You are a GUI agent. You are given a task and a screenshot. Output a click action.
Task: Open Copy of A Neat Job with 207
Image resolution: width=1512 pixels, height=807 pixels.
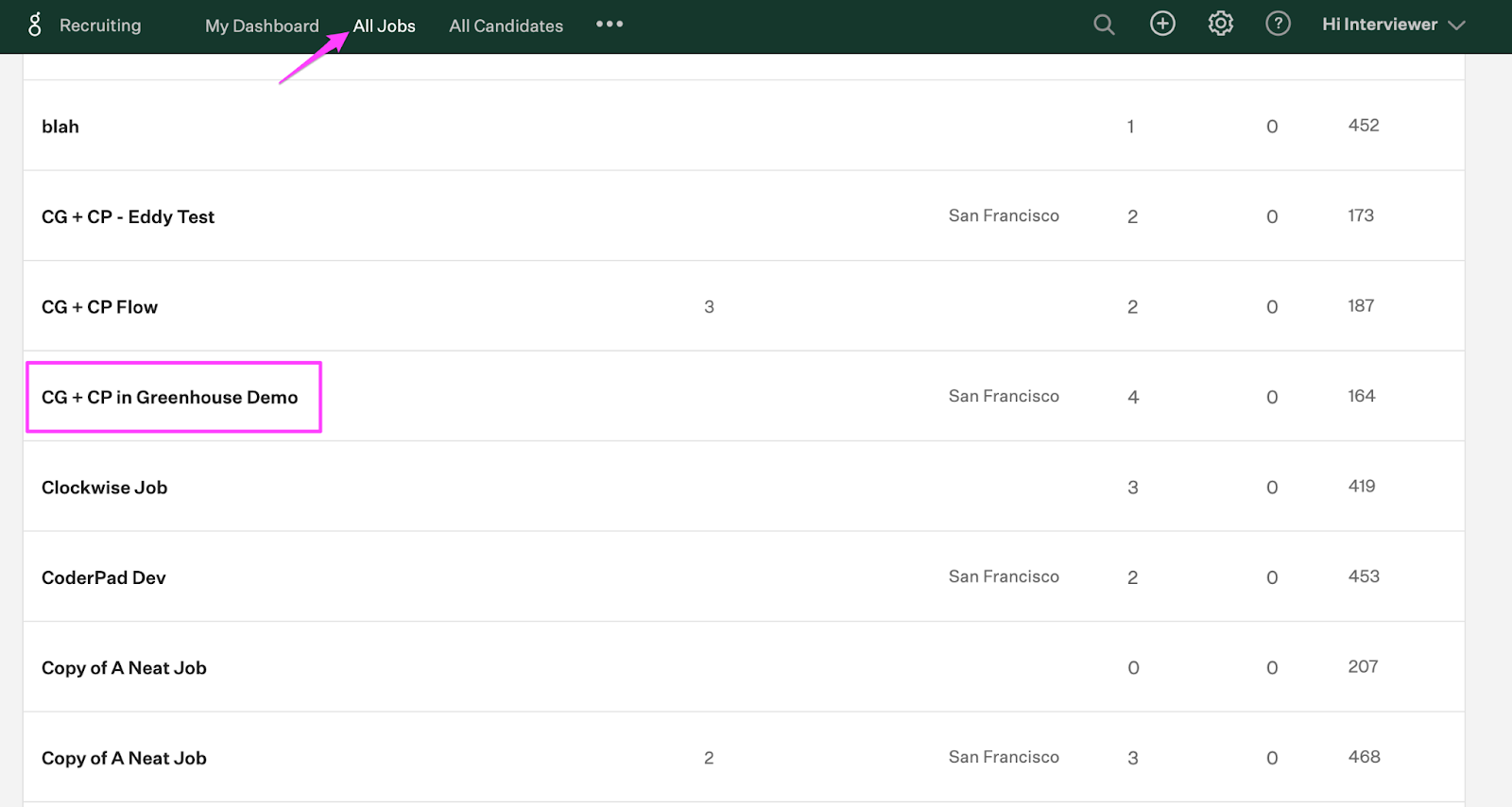pos(124,668)
